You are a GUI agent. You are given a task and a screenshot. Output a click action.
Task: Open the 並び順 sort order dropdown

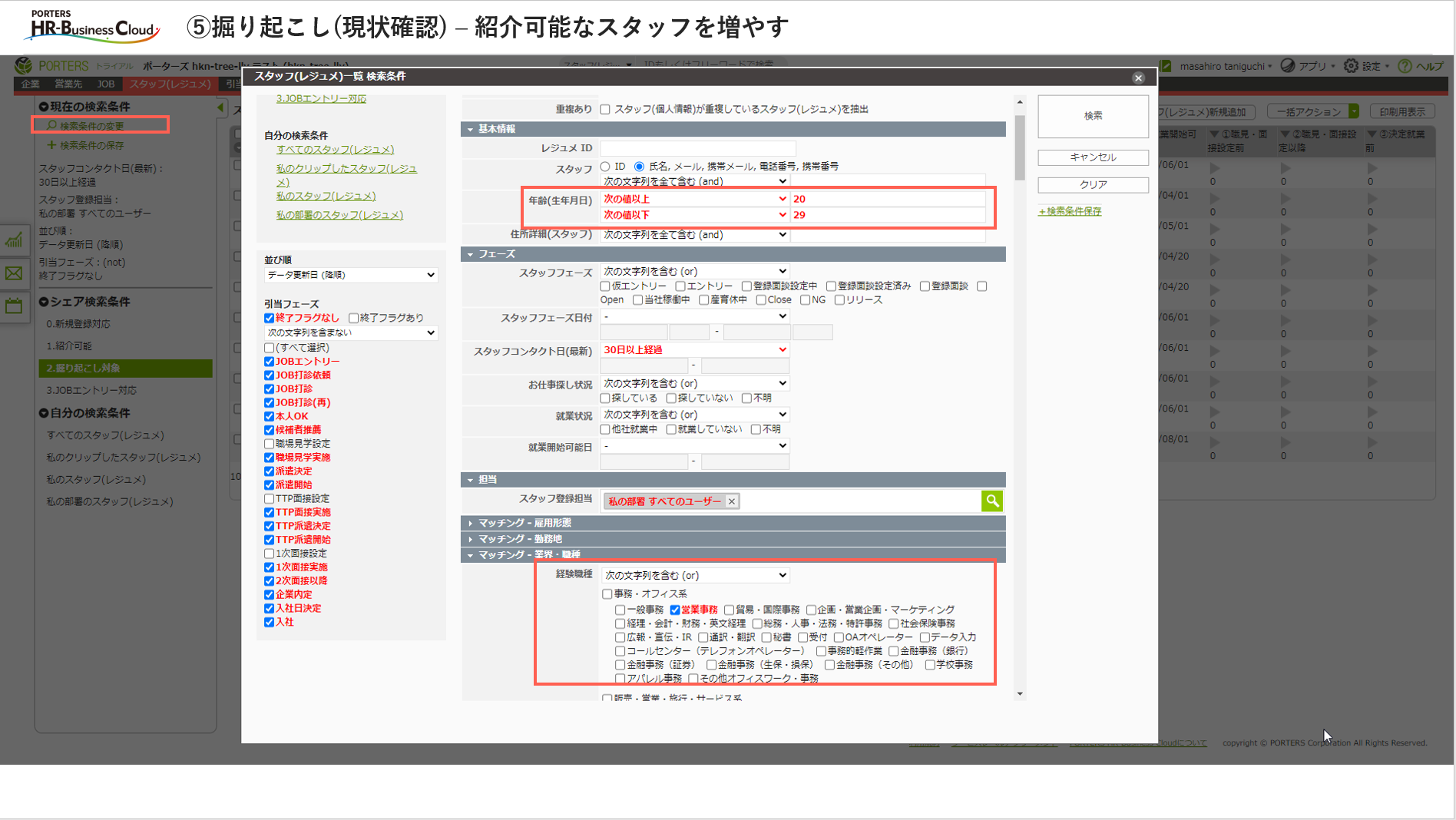click(350, 275)
